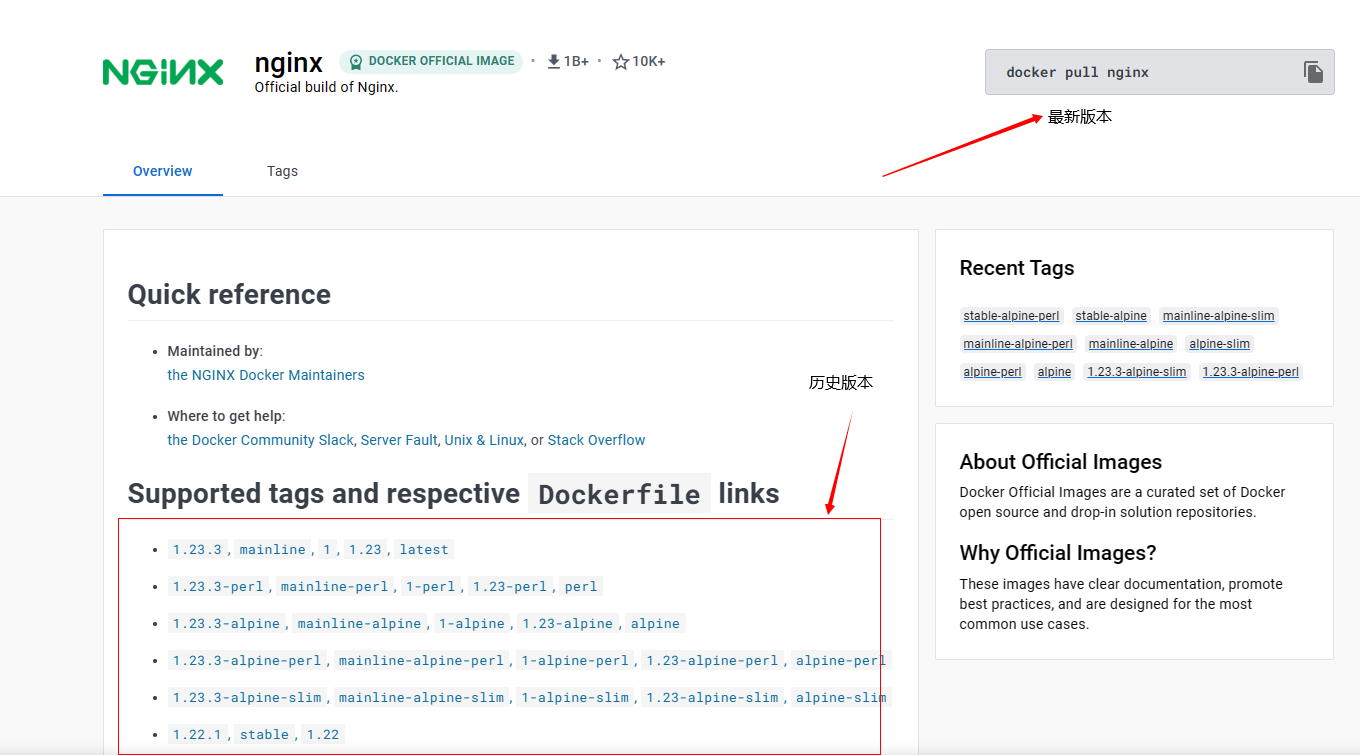The height and width of the screenshot is (755, 1360).
Task: Open the 1.23.3-alpine-slim Dockerfile tag link
Action: point(247,697)
